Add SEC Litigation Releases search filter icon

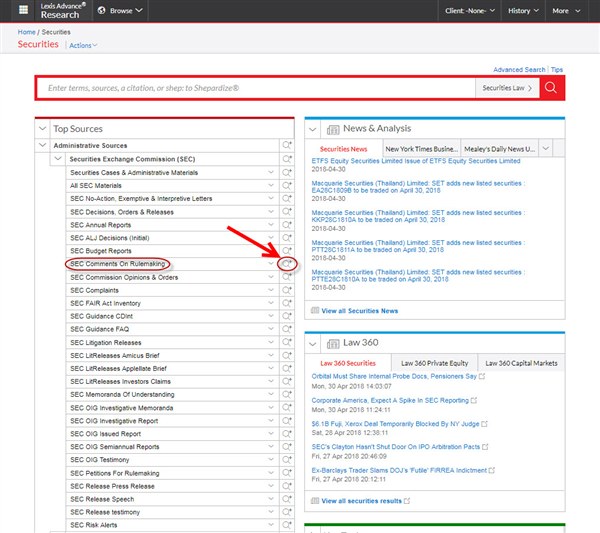pos(287,343)
